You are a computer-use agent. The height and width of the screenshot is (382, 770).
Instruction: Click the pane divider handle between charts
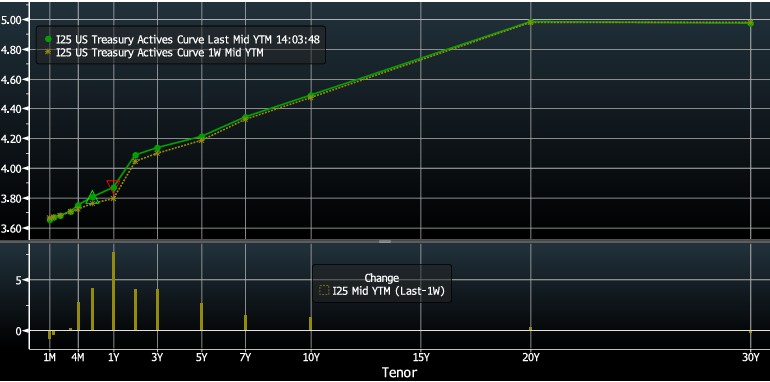(x=385, y=241)
